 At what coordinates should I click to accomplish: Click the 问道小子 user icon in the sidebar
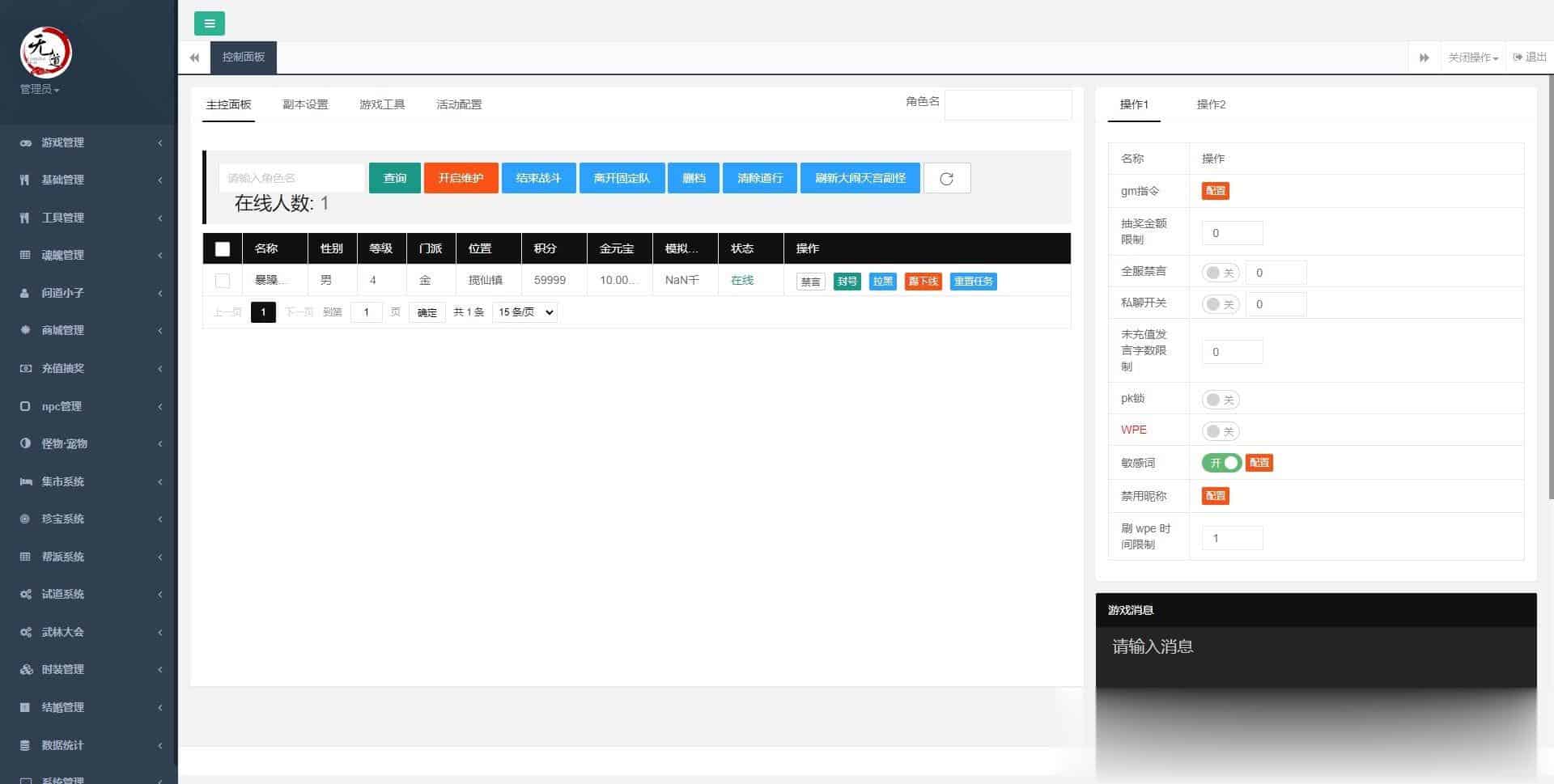point(25,293)
